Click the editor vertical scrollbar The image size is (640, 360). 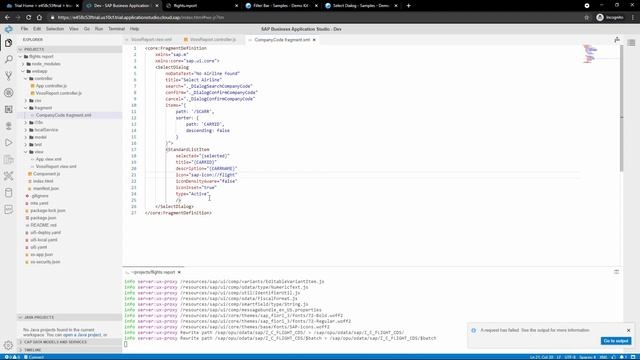(622, 108)
